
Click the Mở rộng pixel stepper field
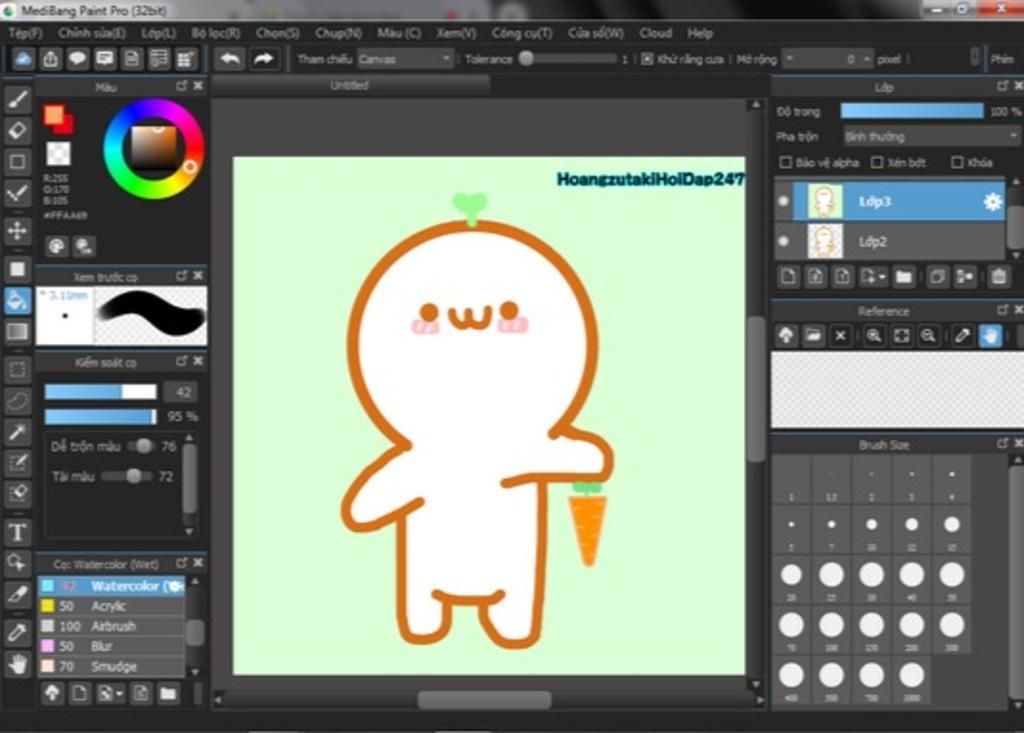tap(827, 59)
